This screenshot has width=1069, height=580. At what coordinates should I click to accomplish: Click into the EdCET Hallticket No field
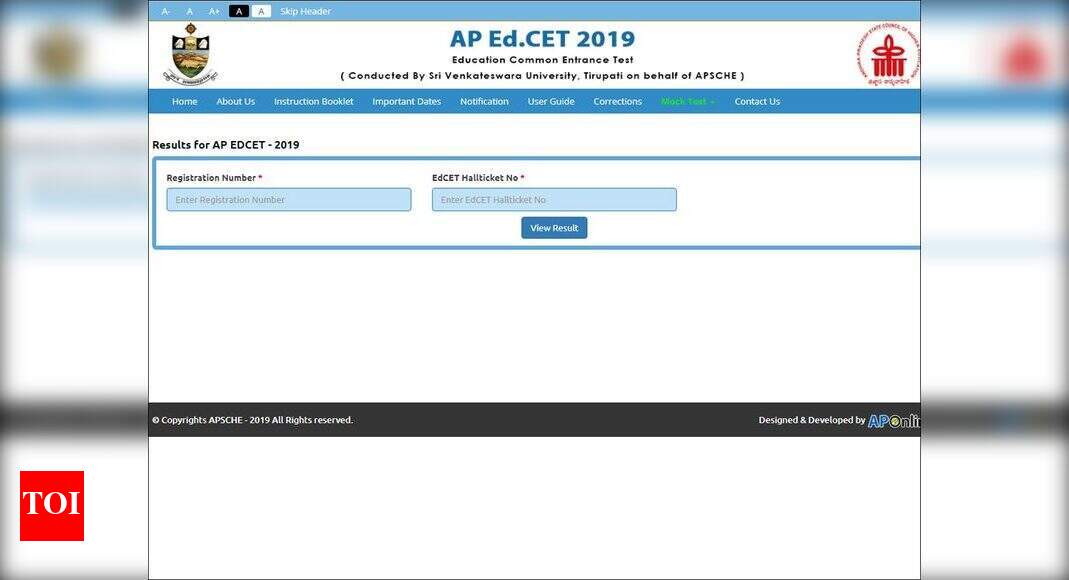554,200
